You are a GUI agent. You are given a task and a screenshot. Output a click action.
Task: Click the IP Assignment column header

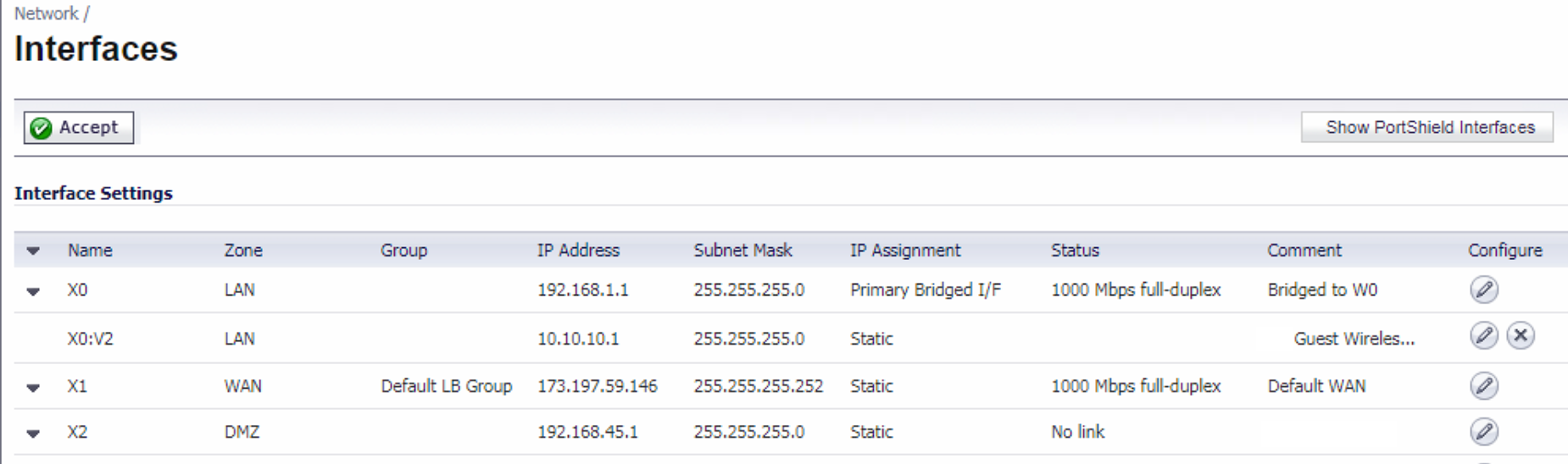coord(904,251)
